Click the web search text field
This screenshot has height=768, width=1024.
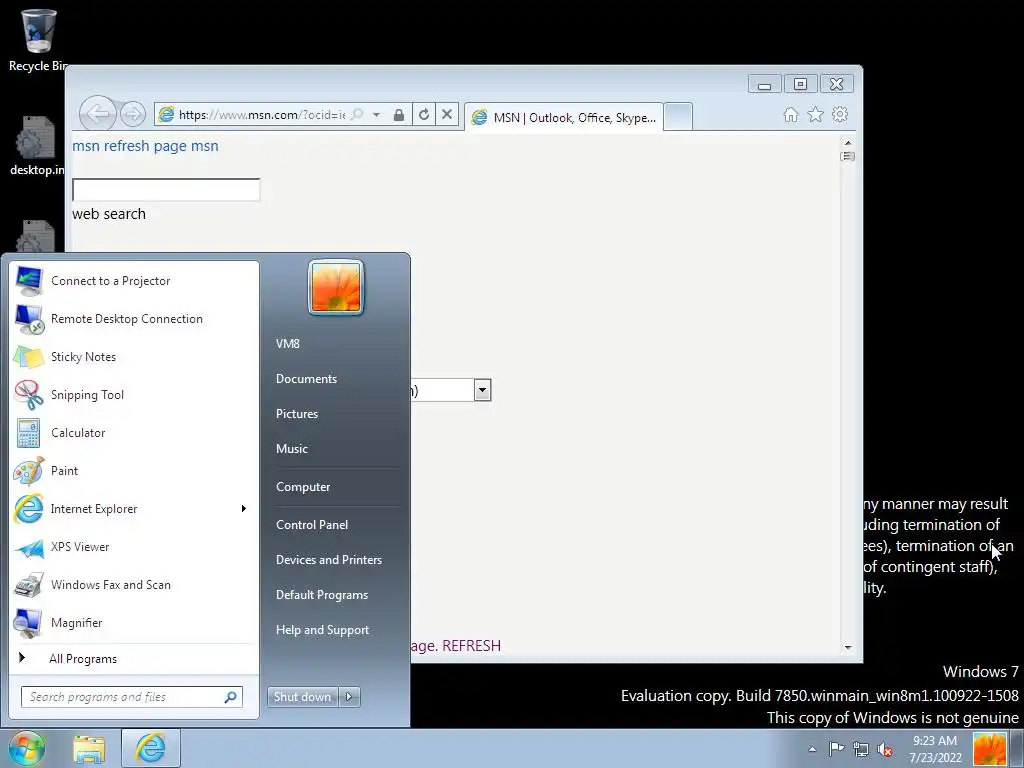coord(167,190)
